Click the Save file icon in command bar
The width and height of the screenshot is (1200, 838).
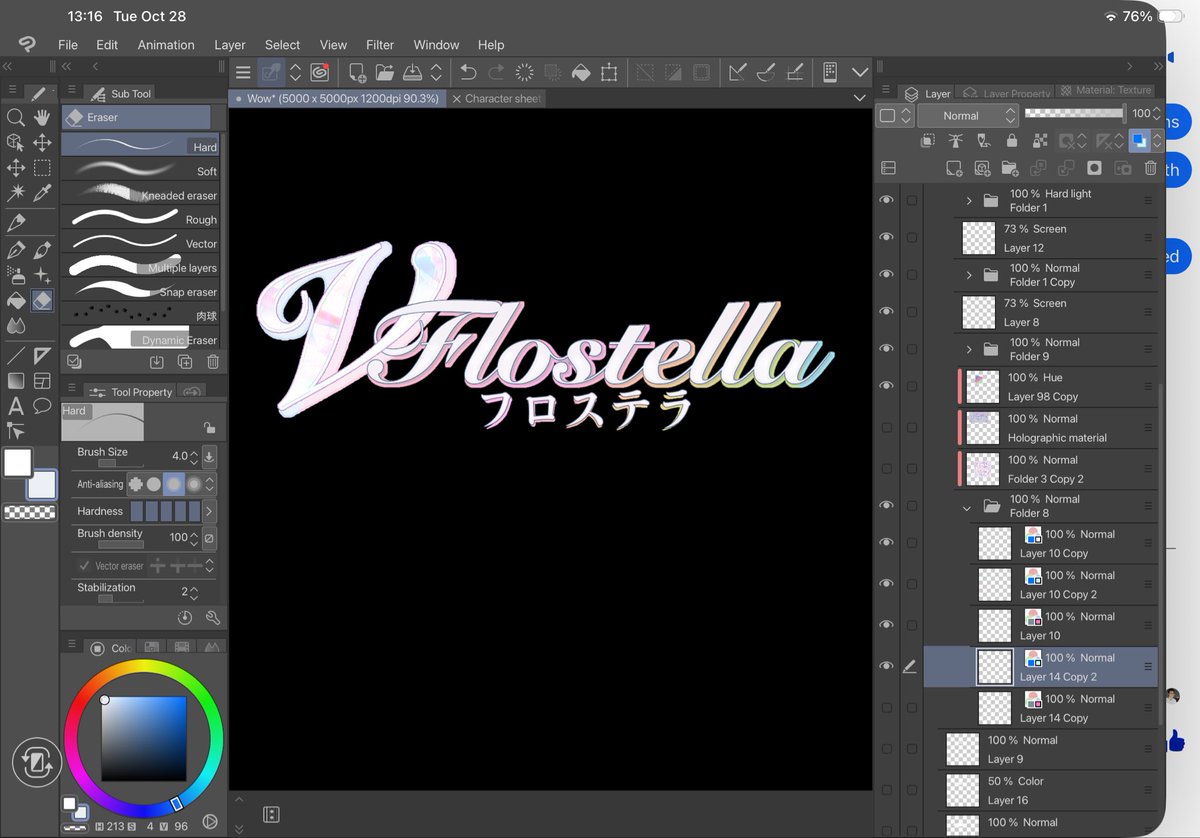pos(412,72)
